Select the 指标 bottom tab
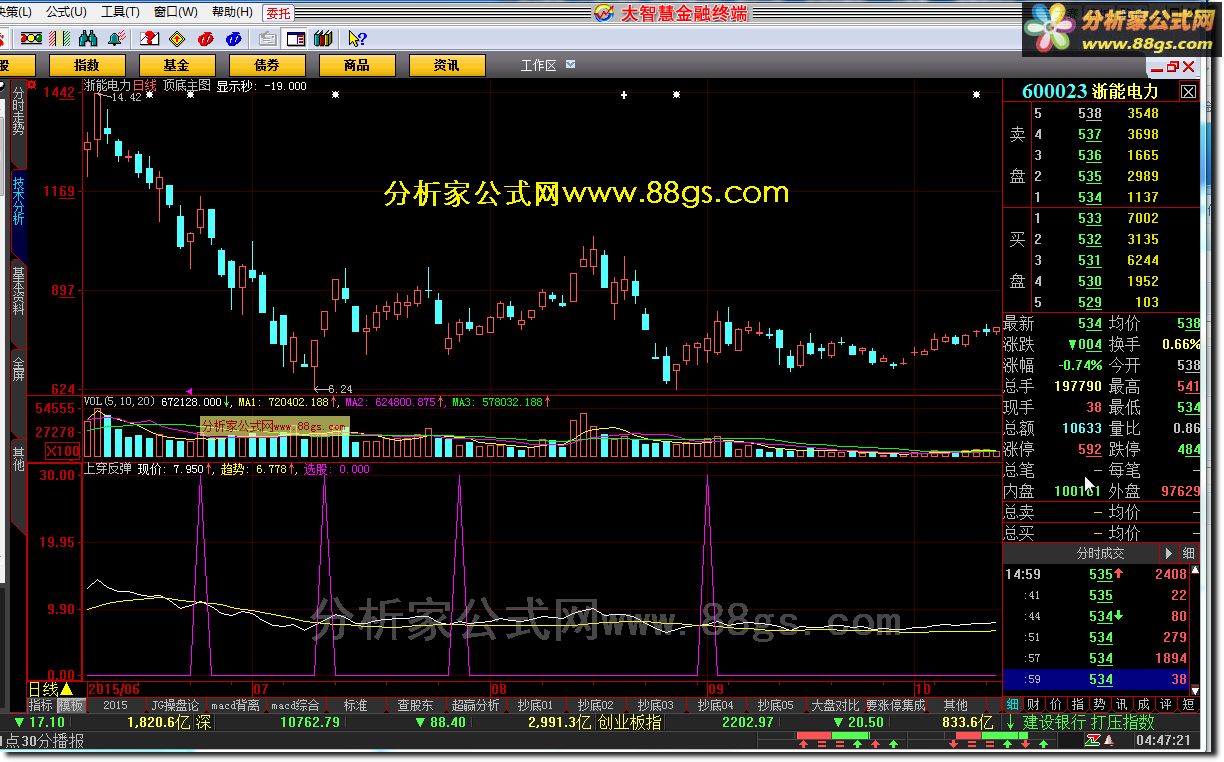 pyautogui.click(x=41, y=705)
